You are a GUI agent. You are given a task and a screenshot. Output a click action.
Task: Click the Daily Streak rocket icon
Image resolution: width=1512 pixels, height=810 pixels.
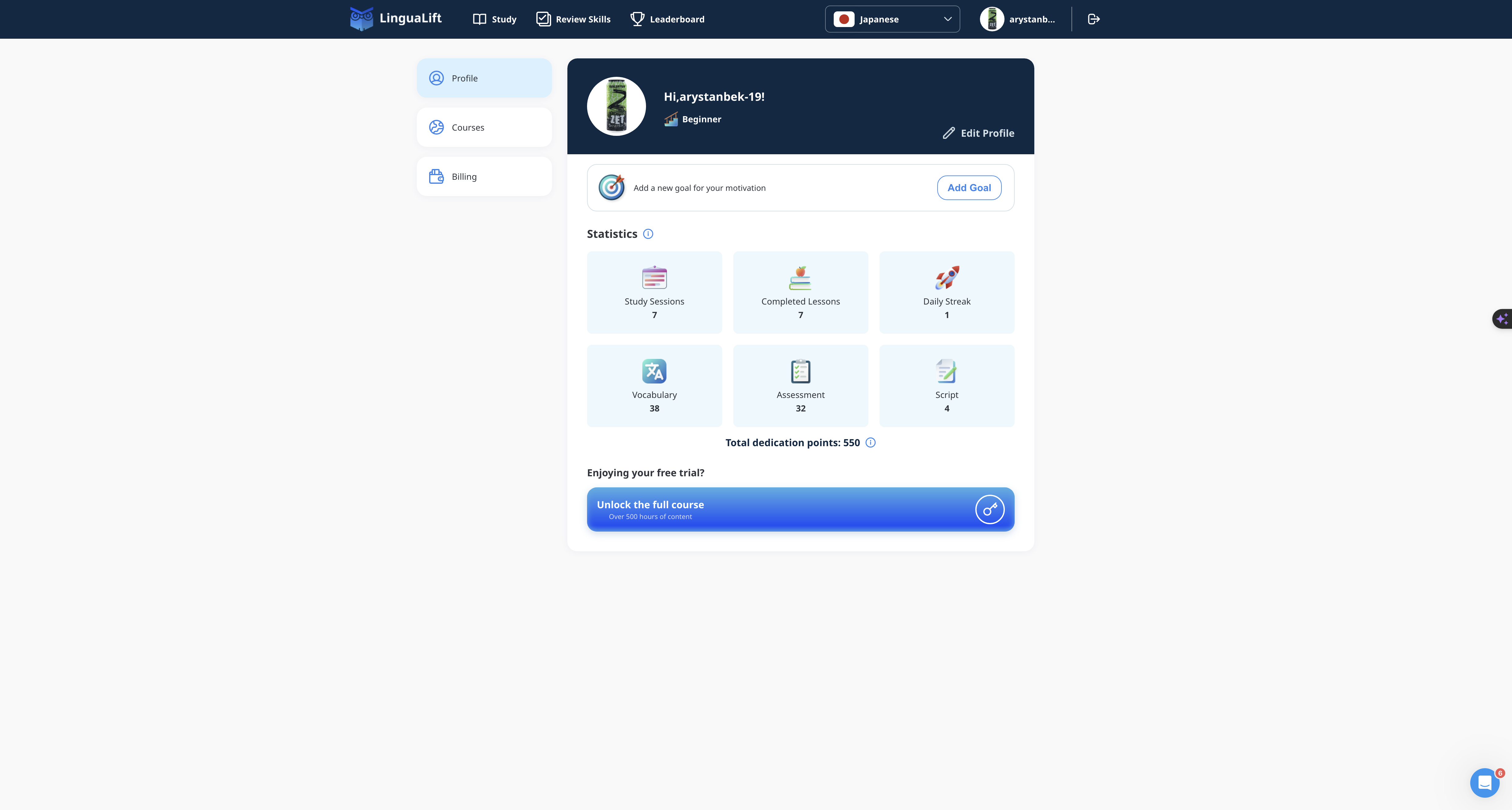tap(947, 277)
